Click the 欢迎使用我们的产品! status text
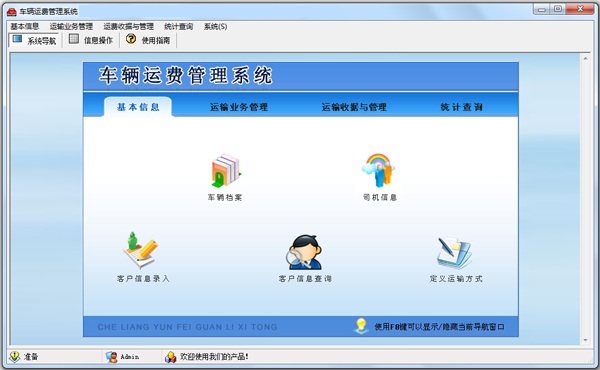Image resolution: width=600 pixels, height=370 pixels. [x=214, y=357]
